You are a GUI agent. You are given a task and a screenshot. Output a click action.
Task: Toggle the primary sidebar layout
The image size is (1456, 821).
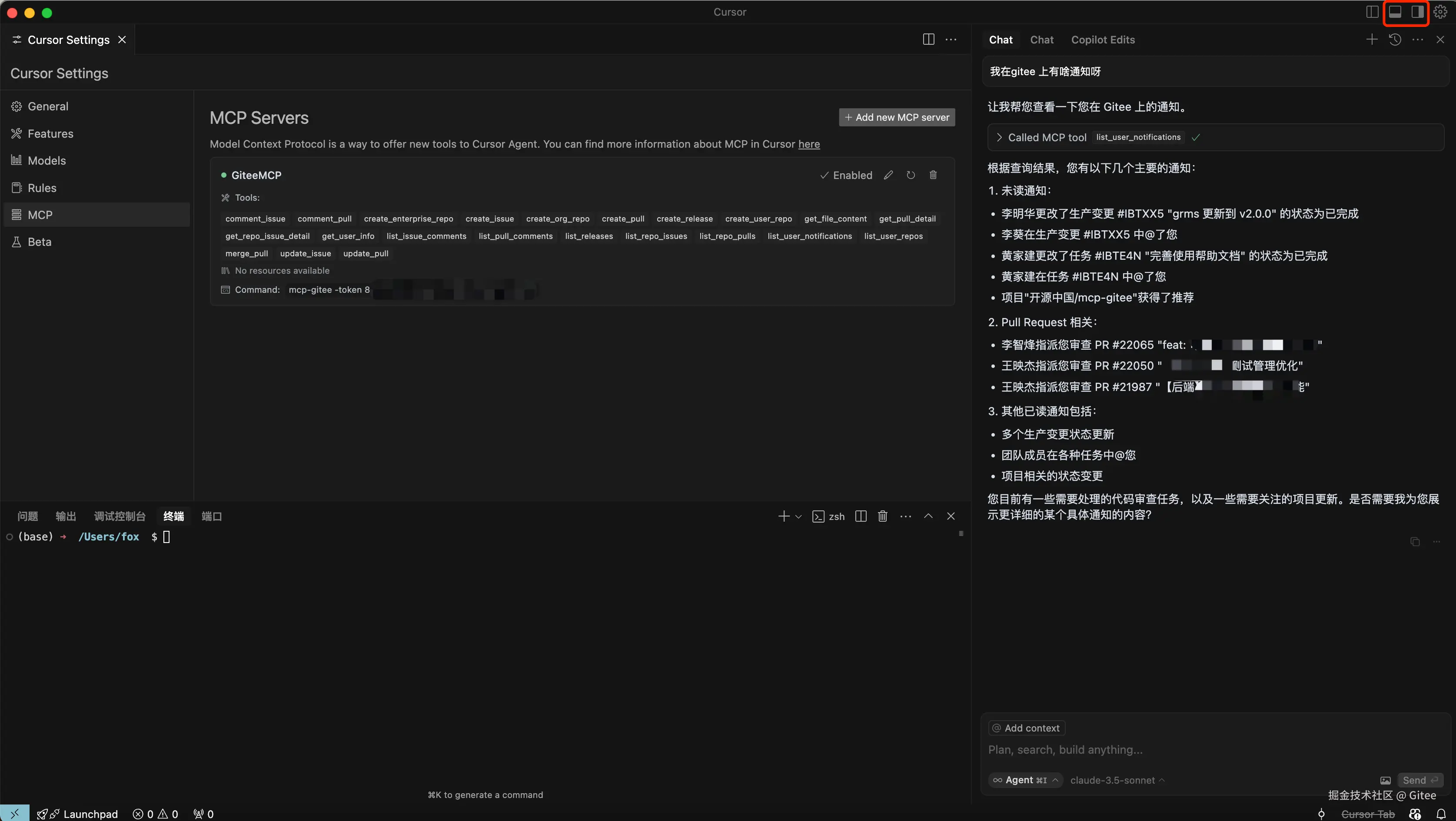[x=1372, y=12]
